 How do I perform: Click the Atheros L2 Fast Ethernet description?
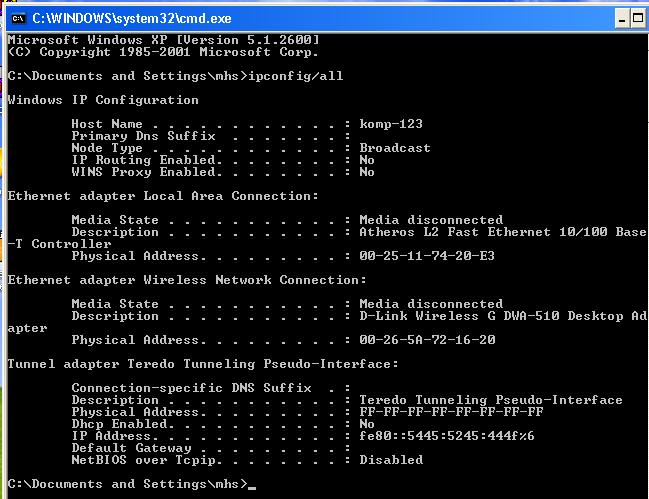502,232
